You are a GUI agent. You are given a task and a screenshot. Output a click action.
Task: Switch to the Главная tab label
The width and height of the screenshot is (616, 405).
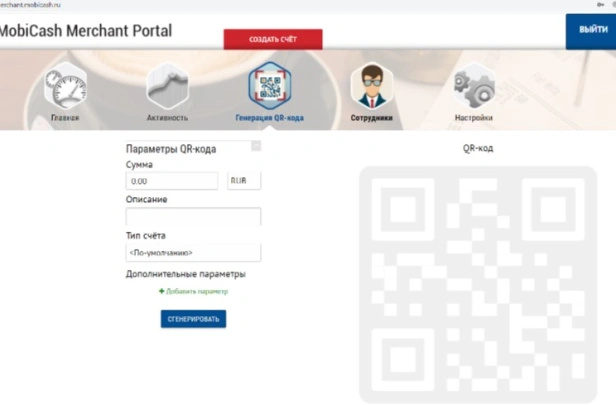tap(65, 117)
